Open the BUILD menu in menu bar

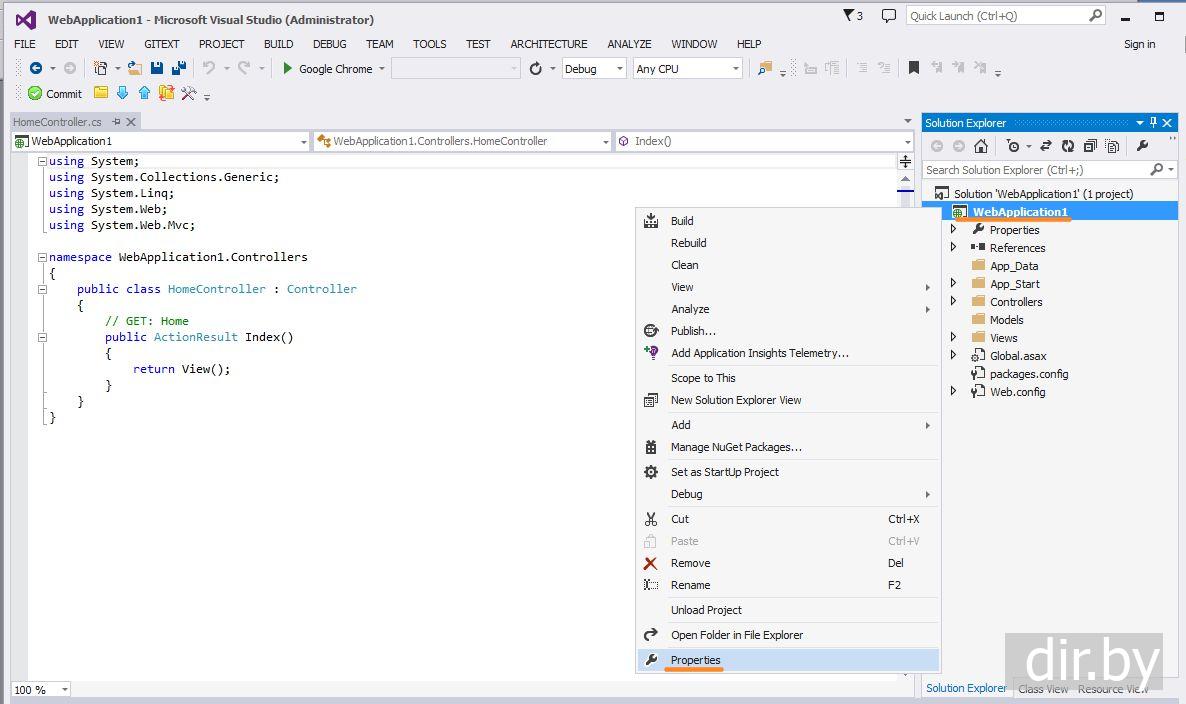click(278, 44)
